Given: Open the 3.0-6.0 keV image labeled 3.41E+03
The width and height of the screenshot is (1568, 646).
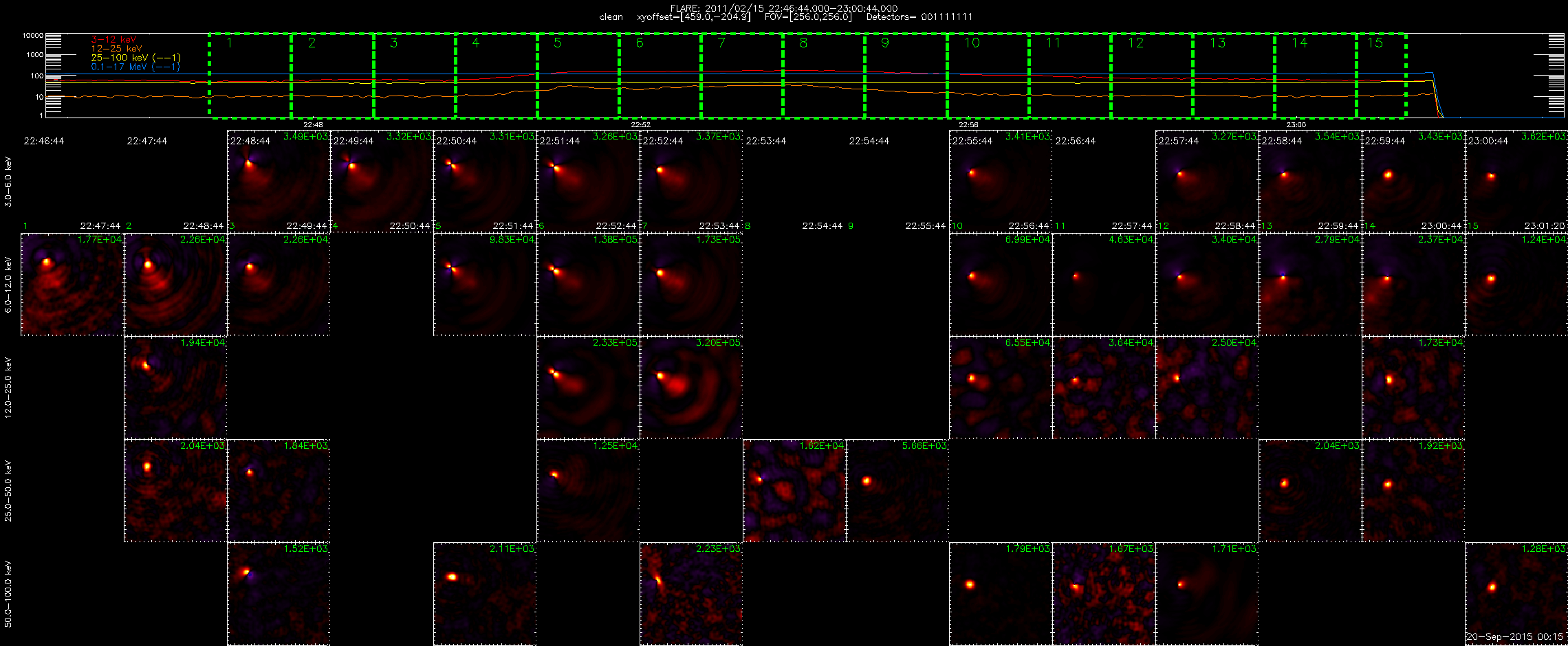Looking at the screenshot, I should point(1001,181).
